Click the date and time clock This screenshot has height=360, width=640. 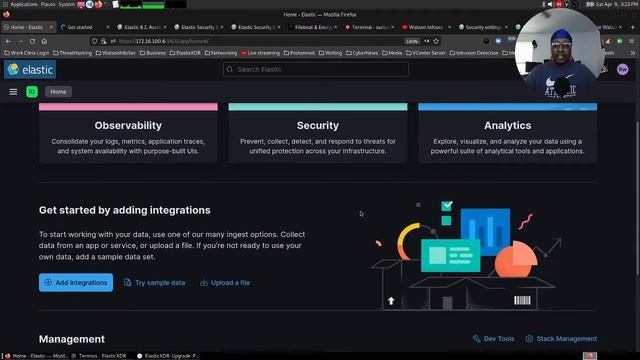[x=617, y=4]
